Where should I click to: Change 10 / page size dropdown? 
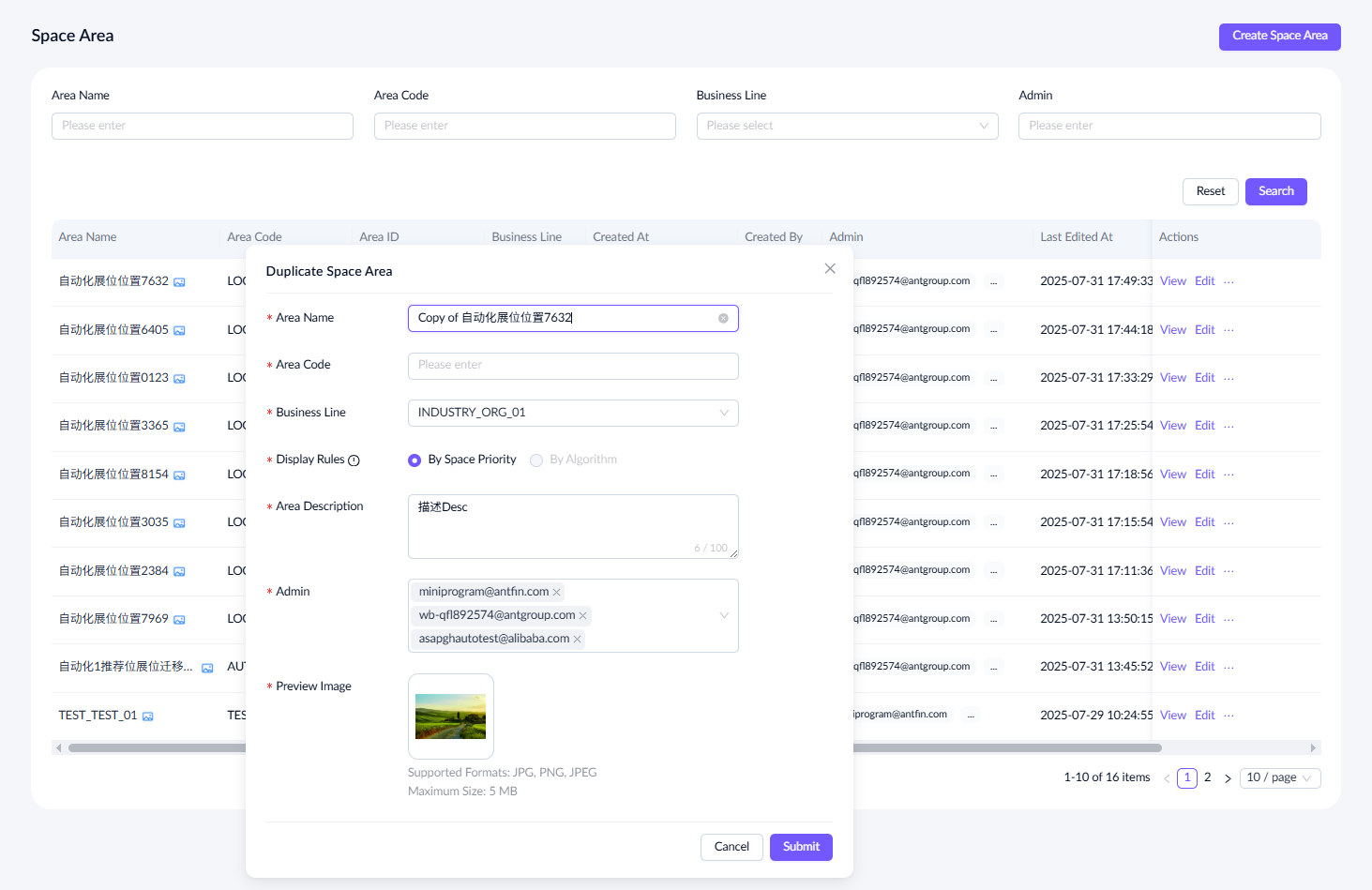(1279, 777)
